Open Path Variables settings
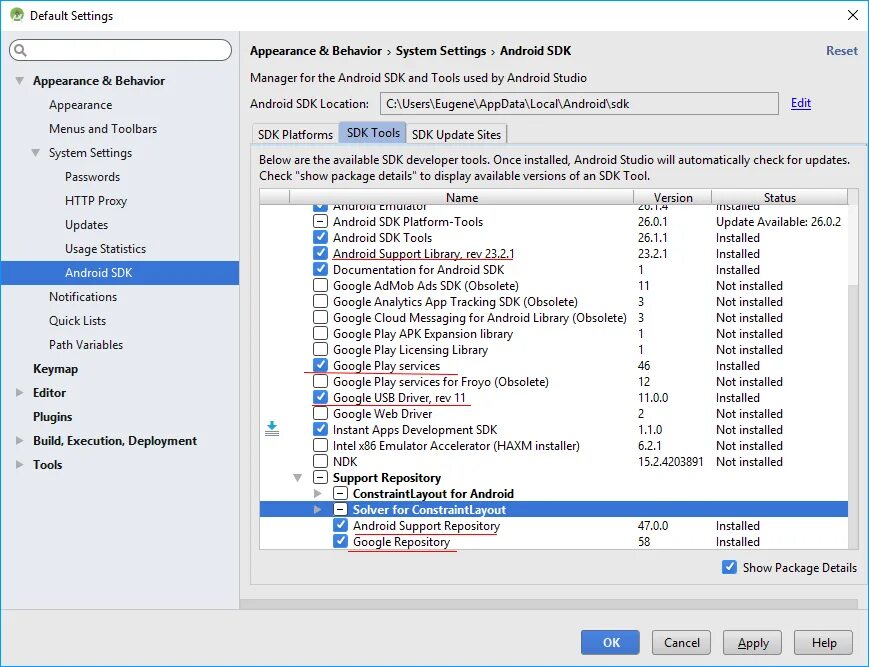This screenshot has width=869, height=667. coord(86,345)
